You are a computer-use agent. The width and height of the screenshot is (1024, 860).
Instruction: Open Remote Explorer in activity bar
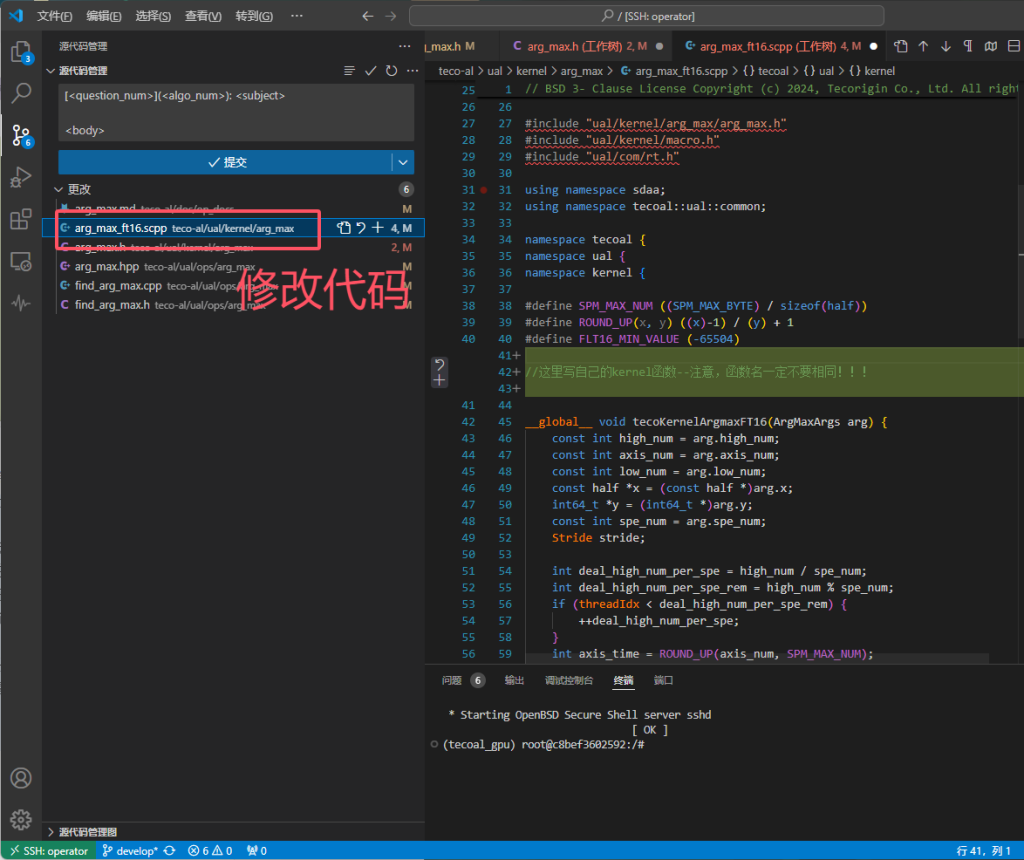pyautogui.click(x=20, y=262)
